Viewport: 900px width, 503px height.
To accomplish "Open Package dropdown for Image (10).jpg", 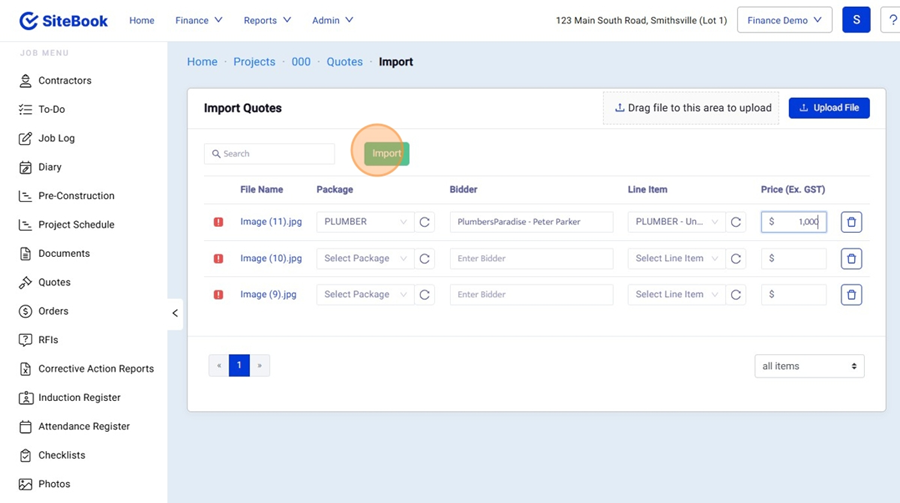I will (x=365, y=259).
